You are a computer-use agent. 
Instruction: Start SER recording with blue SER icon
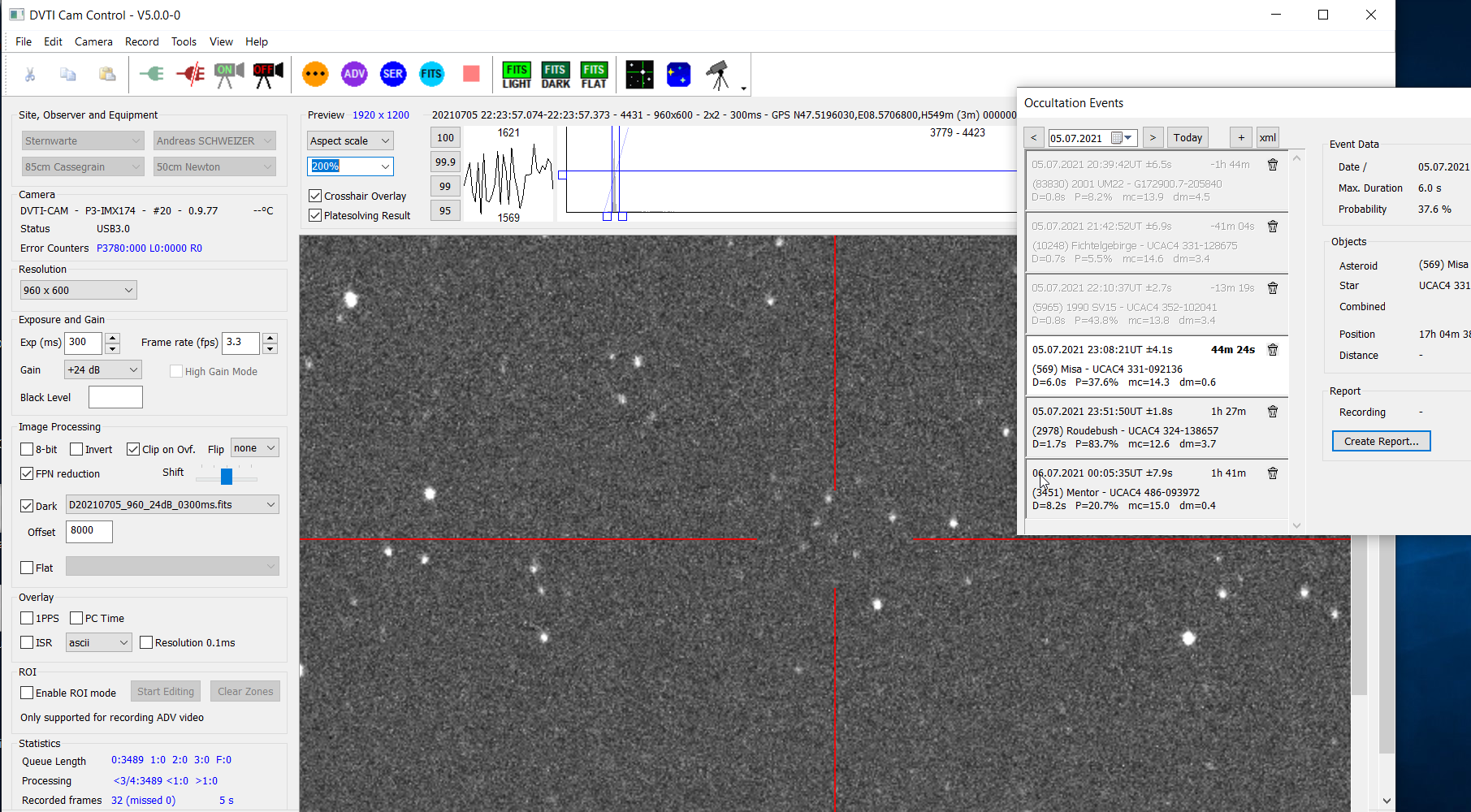click(x=392, y=74)
